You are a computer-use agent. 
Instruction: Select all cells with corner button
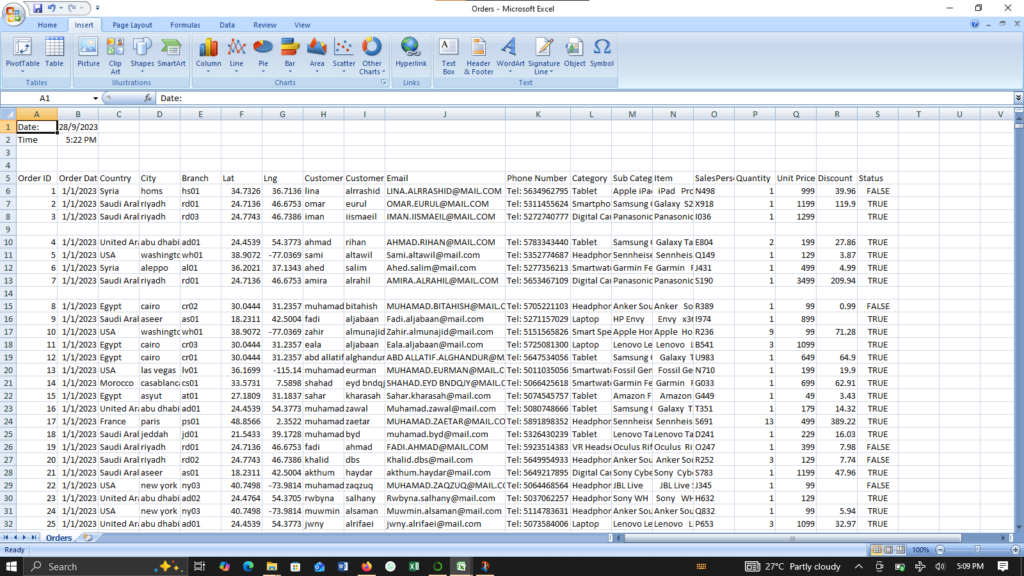(x=8, y=114)
